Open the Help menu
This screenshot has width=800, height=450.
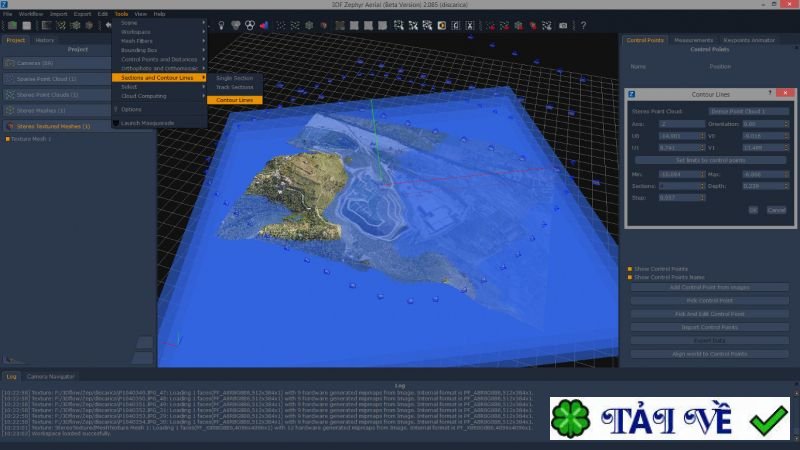pyautogui.click(x=159, y=14)
